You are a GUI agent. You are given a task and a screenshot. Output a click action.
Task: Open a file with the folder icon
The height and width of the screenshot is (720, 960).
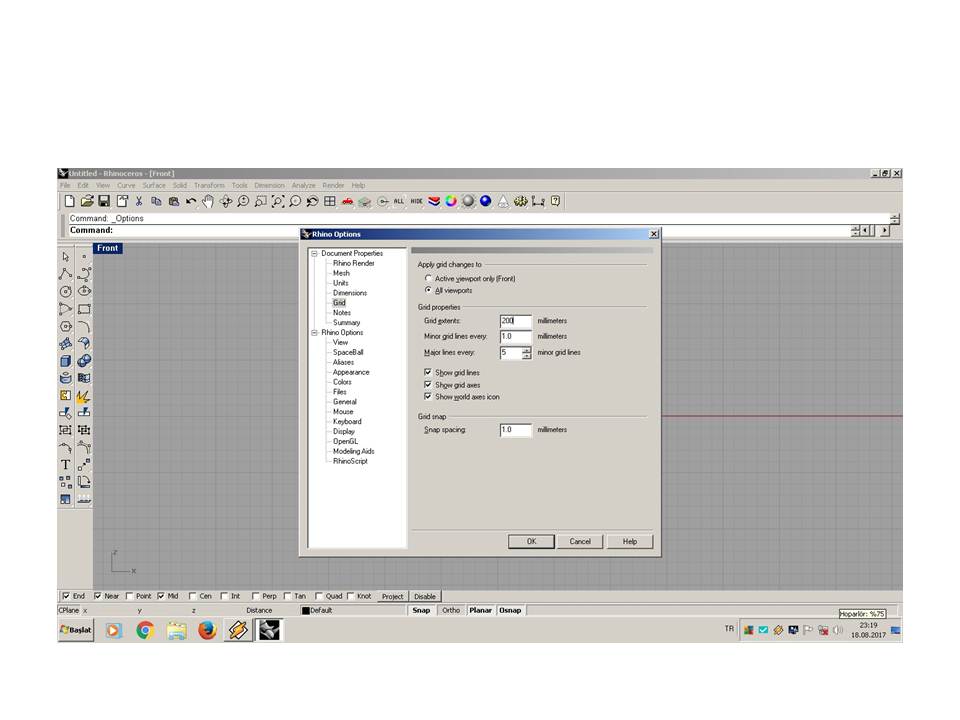click(x=87, y=201)
